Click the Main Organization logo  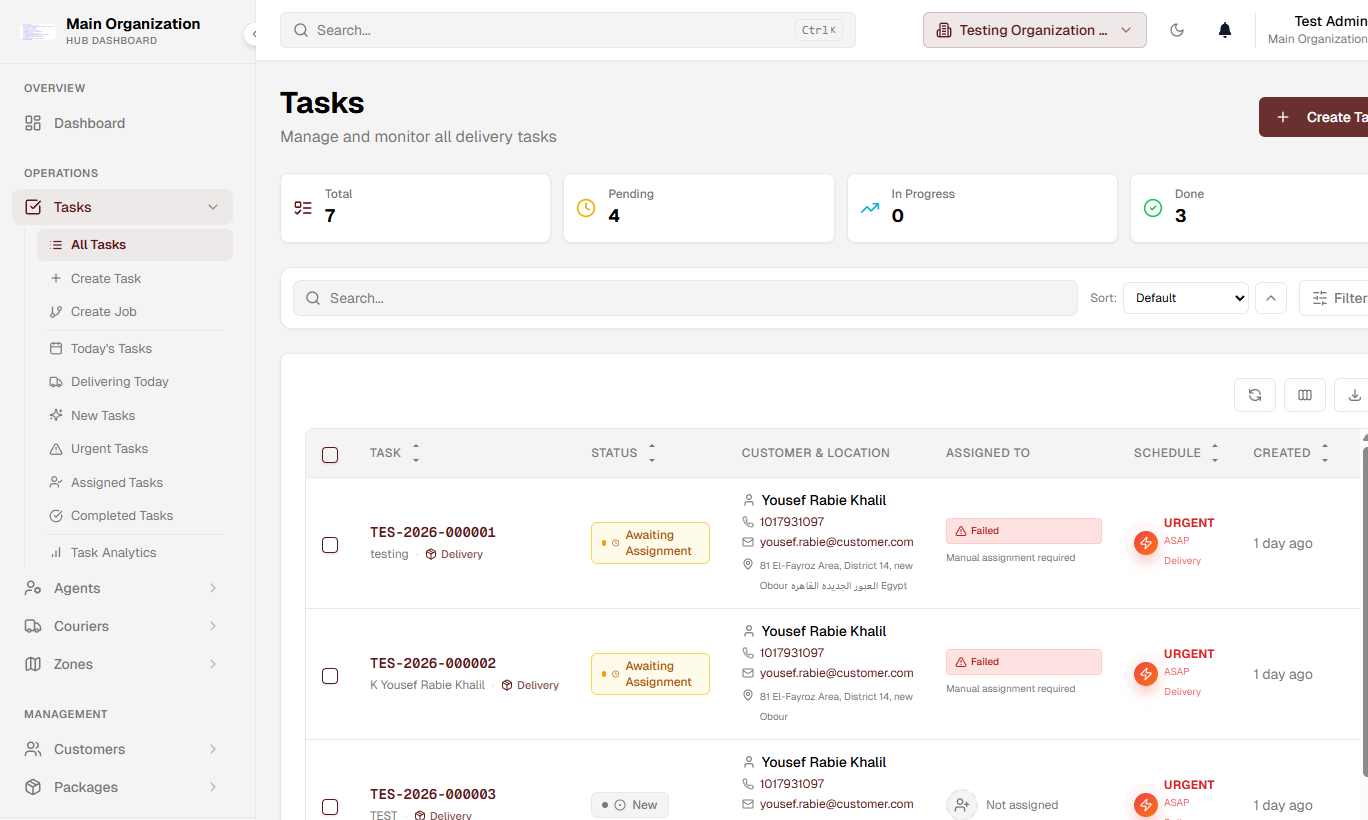pyautogui.click(x=38, y=32)
